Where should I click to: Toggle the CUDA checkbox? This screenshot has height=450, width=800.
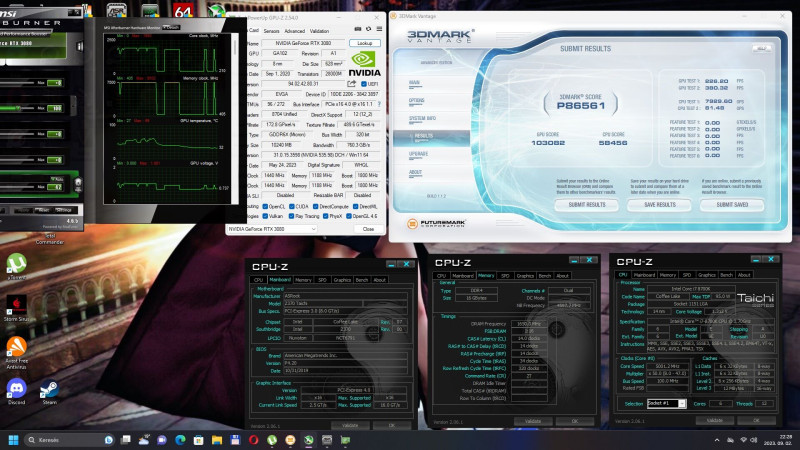[292, 207]
